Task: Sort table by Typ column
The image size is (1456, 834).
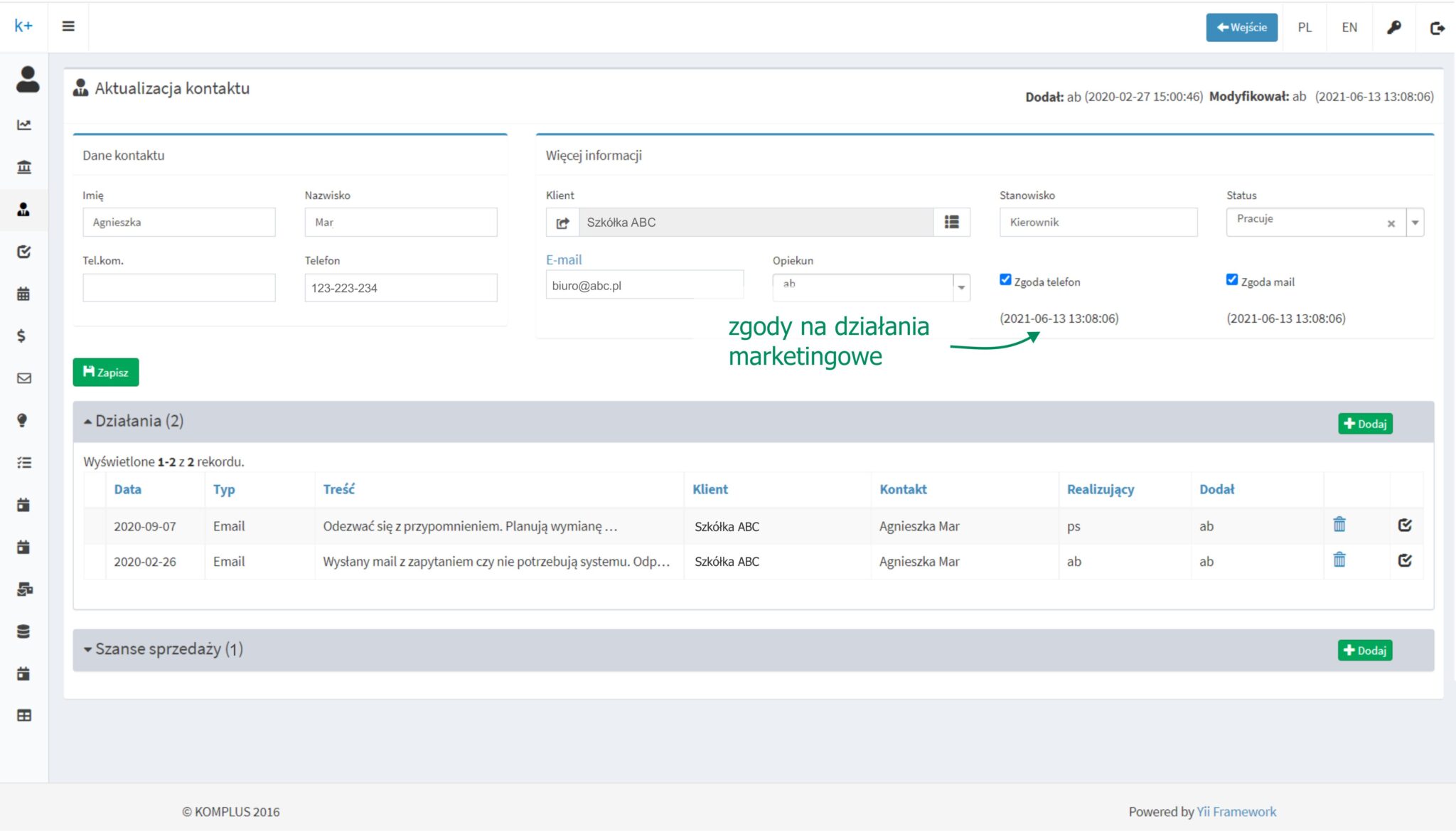Action: pyautogui.click(x=224, y=490)
